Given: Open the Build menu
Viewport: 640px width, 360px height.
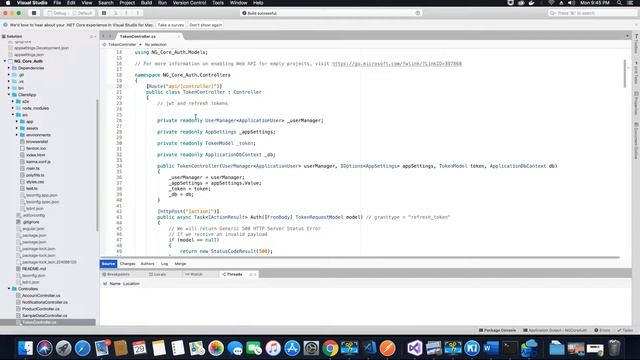Looking at the screenshot, I should 146,3.
